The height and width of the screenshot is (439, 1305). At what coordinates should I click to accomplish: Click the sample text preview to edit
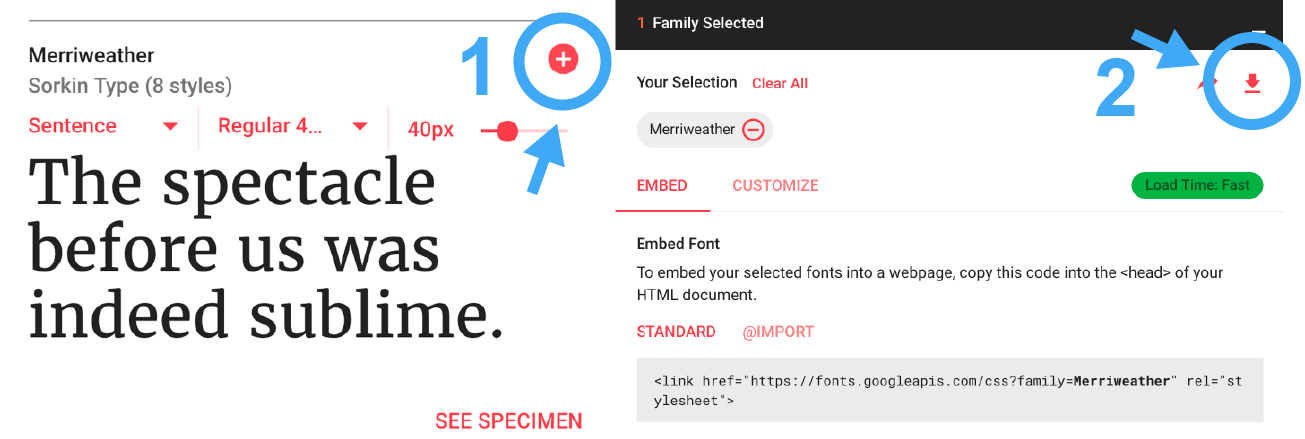pos(266,247)
